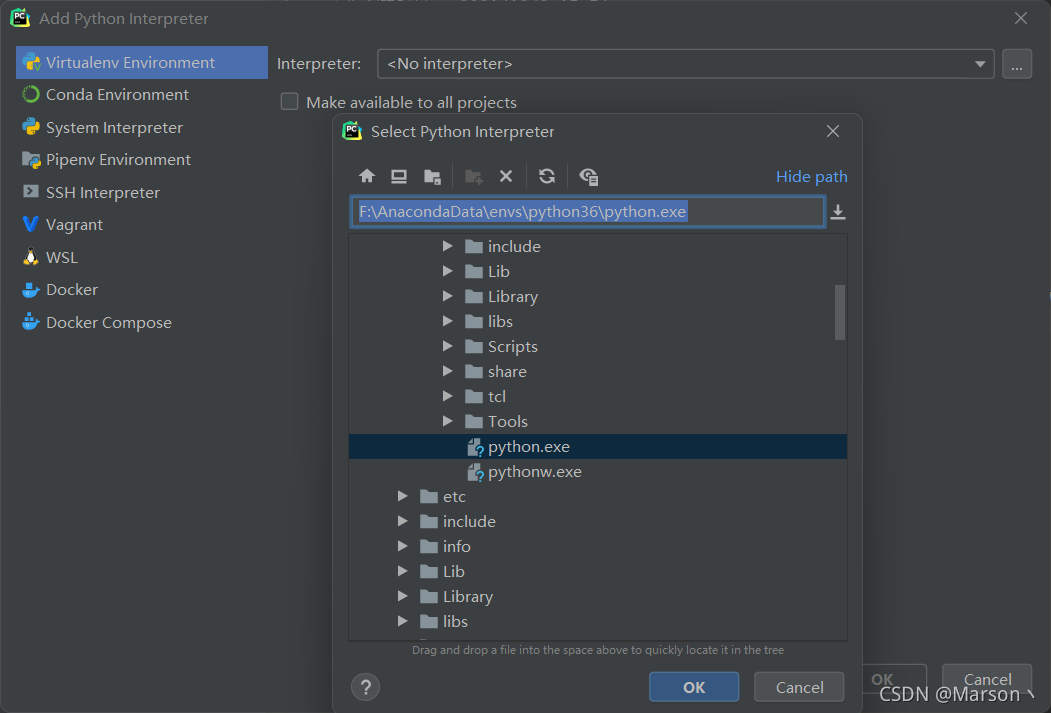1051x713 pixels.
Task: Click the etc folder icon
Action: point(429,497)
